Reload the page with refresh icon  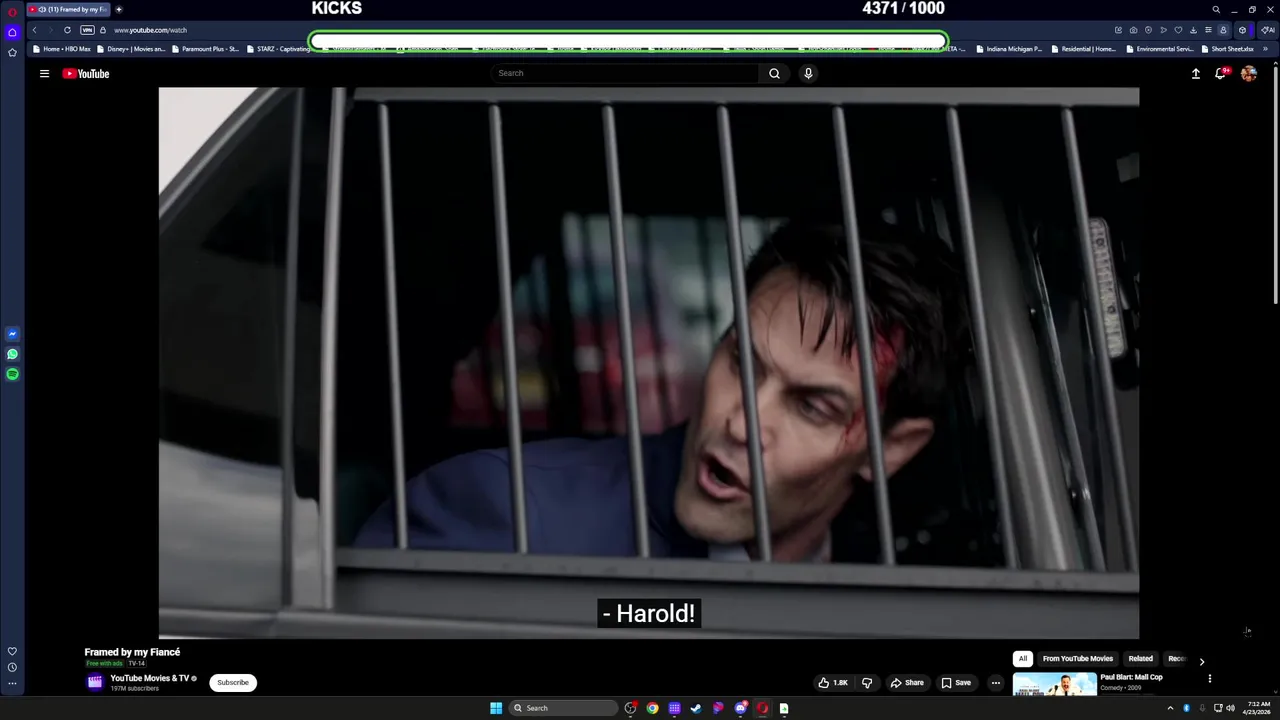[x=67, y=30]
